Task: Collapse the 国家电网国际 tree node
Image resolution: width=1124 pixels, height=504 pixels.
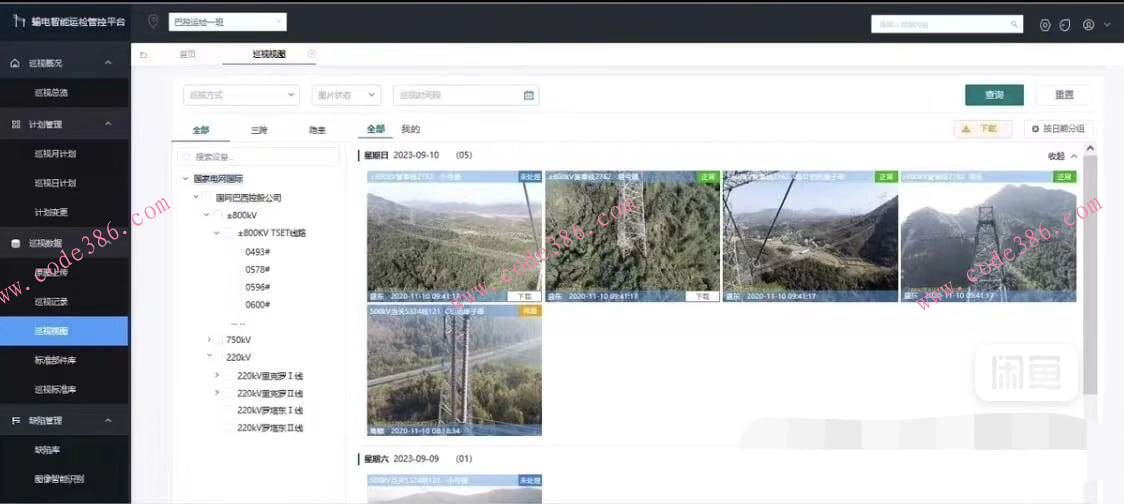Action: [186, 179]
